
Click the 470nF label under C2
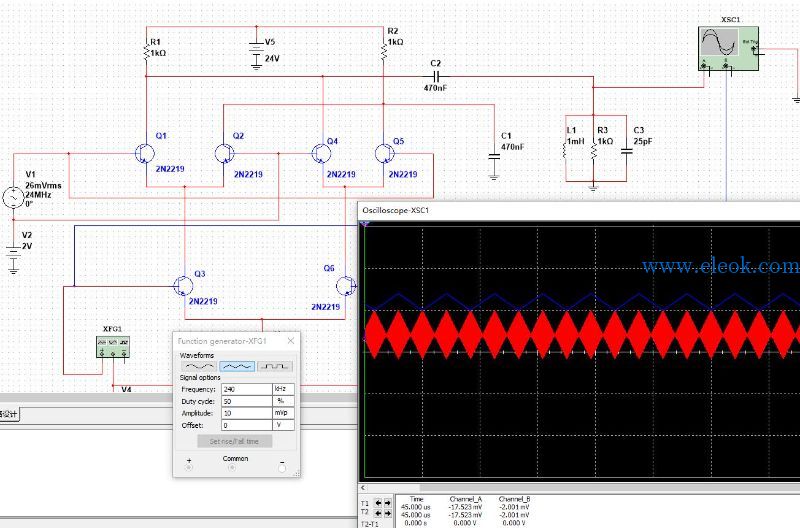(435, 88)
